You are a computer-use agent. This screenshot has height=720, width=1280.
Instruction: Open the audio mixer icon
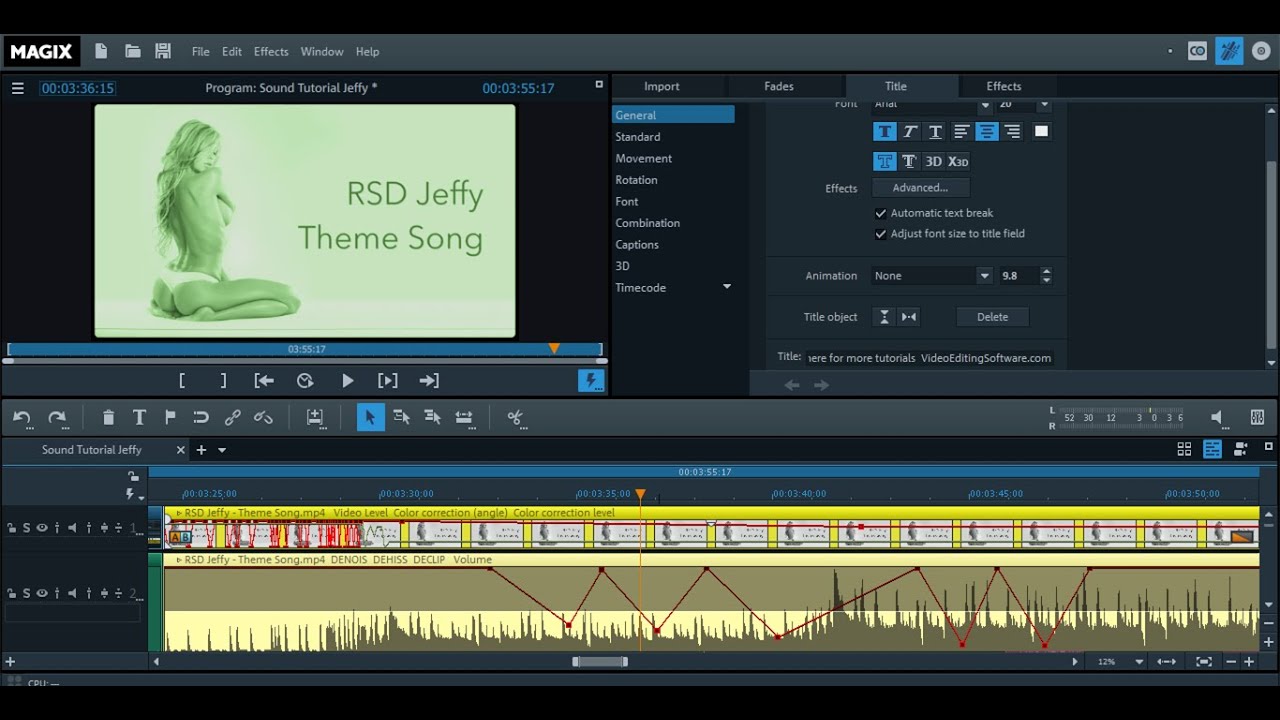coord(1257,418)
